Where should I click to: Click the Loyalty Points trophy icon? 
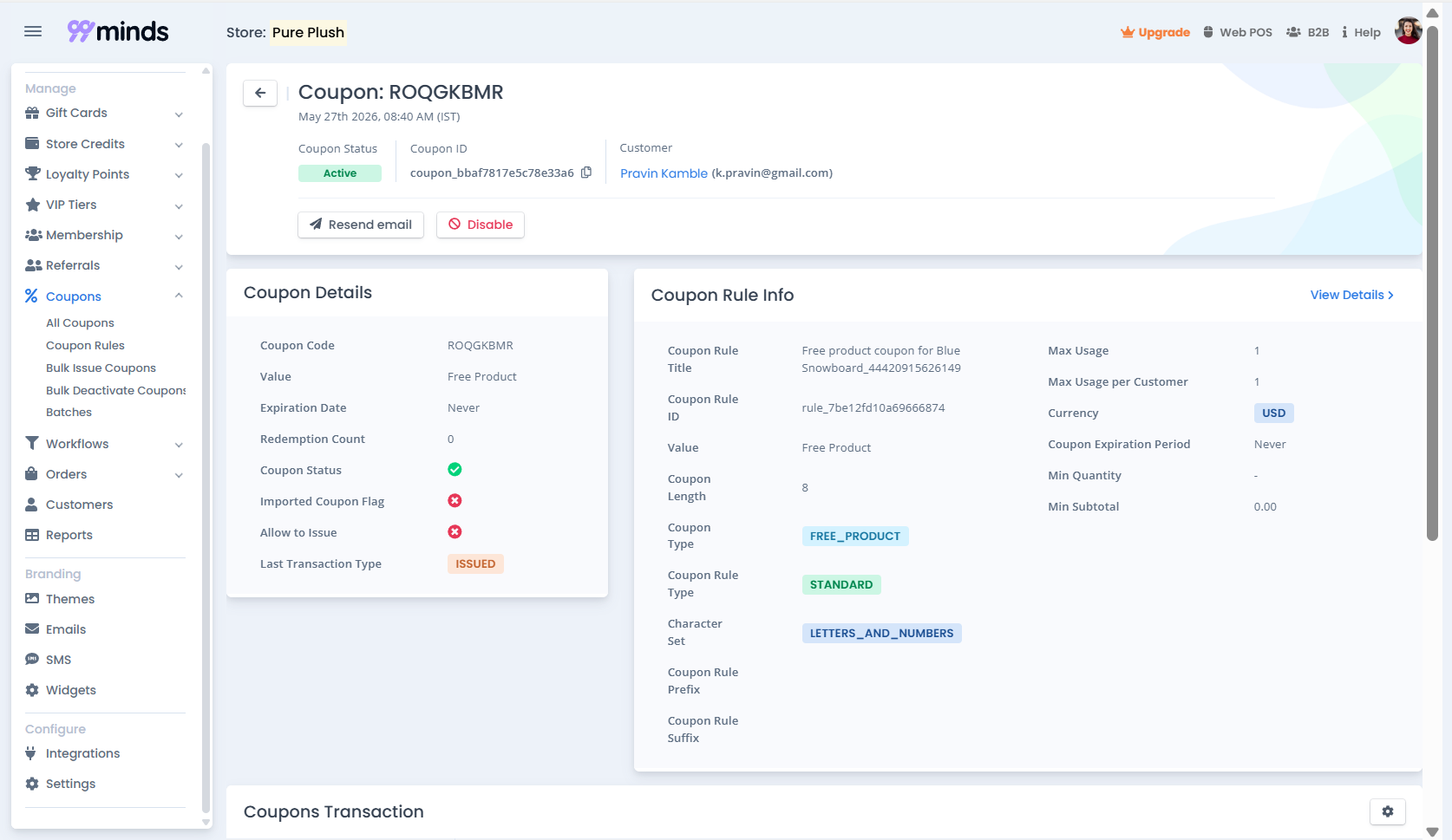coord(33,174)
